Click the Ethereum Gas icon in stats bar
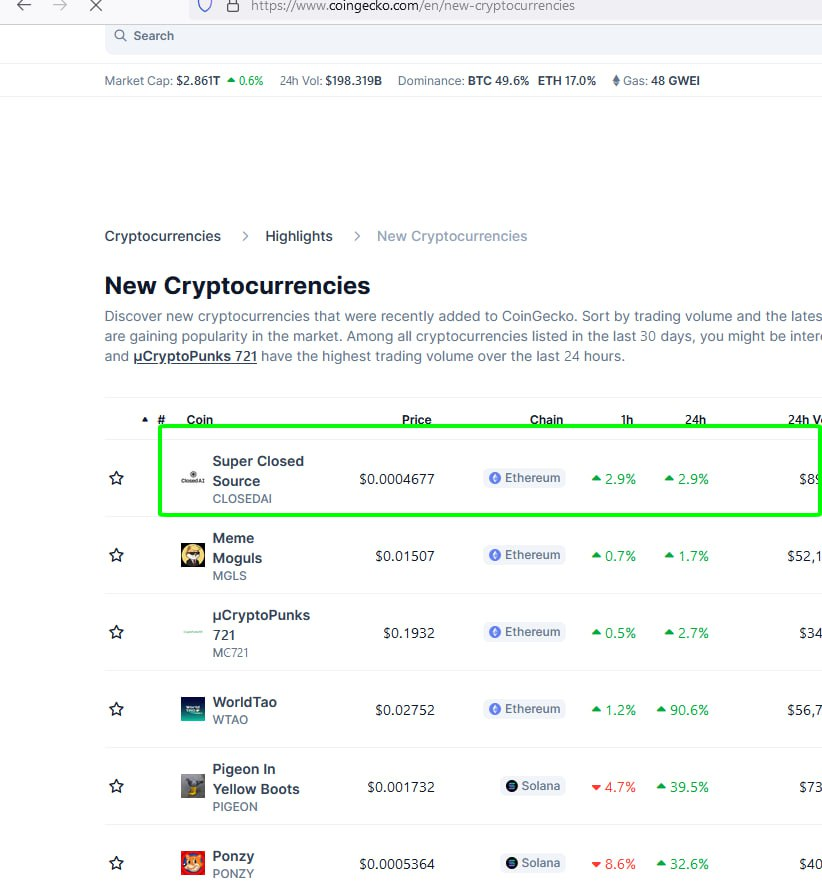Screen dimensions: 822x896 pos(616,81)
